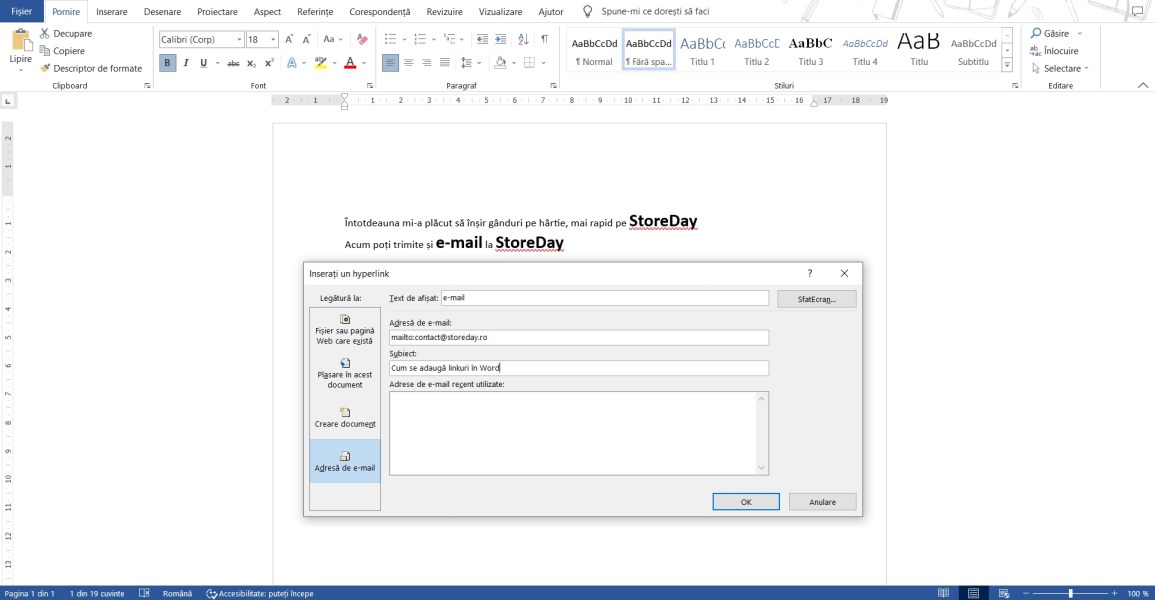Click hyperlink dialog help question mark
This screenshot has height=600, width=1155.
(810, 273)
